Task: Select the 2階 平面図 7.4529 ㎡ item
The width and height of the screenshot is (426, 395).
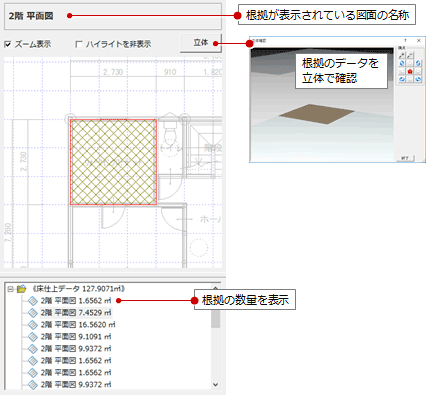Action: (x=76, y=313)
